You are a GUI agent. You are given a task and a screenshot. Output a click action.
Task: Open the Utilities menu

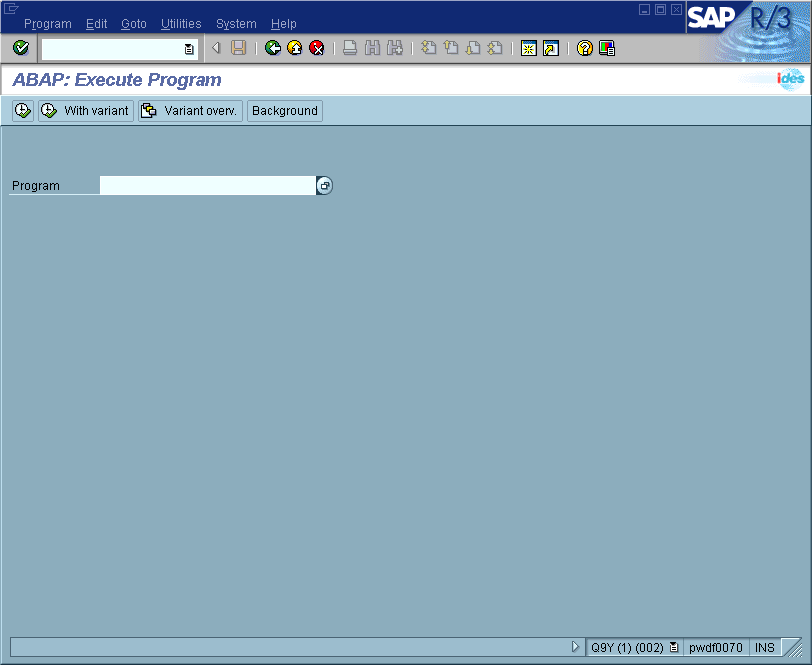pyautogui.click(x=181, y=24)
